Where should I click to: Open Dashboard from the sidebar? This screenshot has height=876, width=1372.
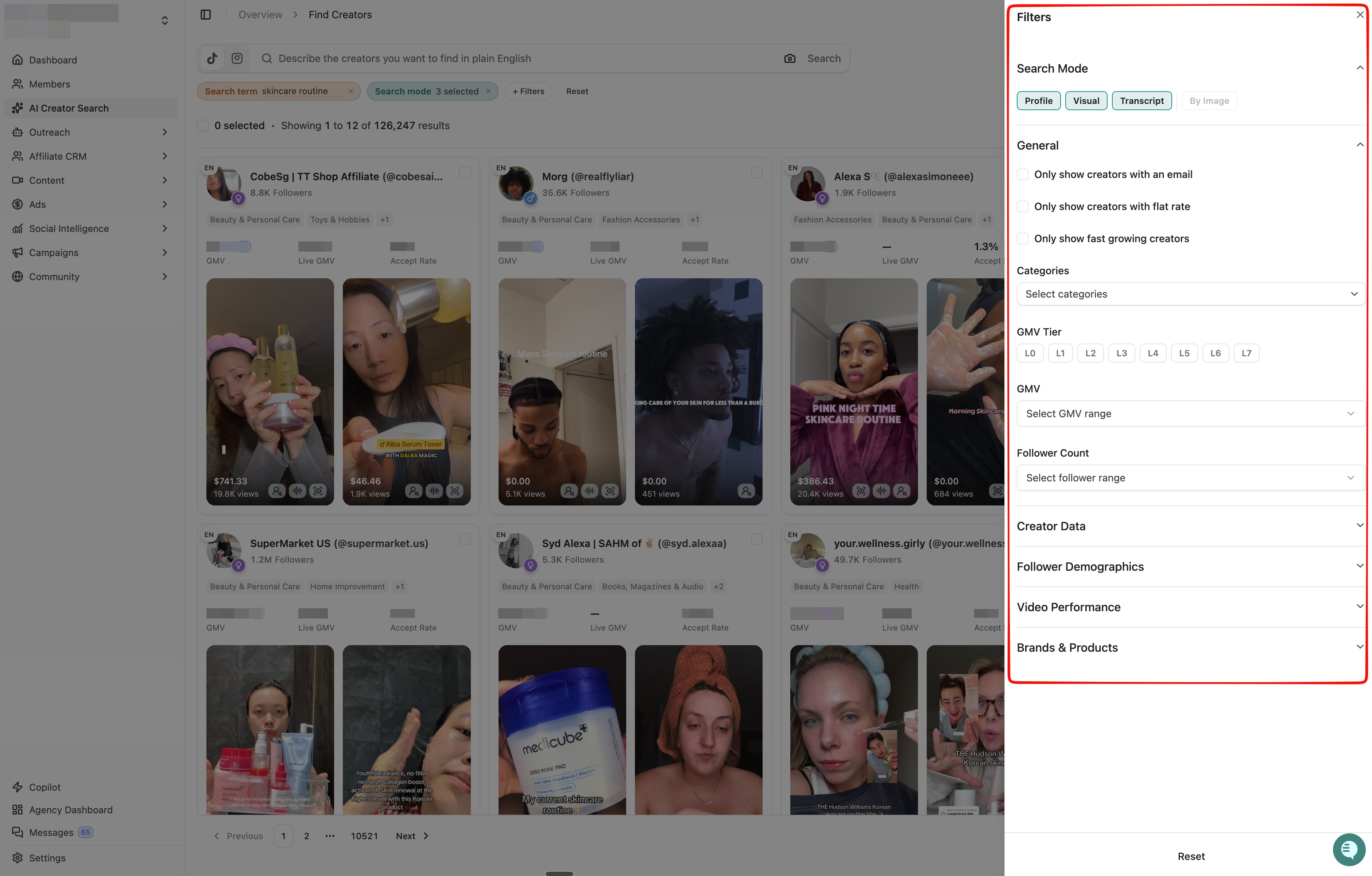coord(91,60)
